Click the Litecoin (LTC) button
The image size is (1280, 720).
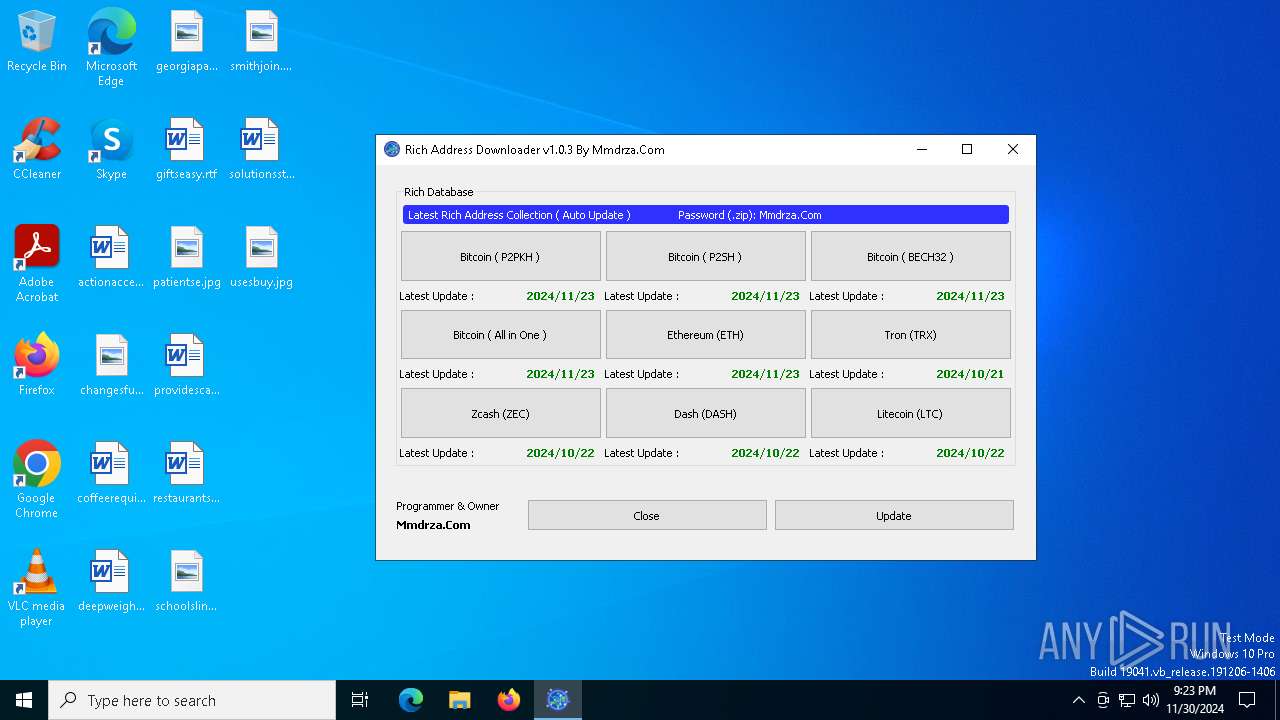[x=910, y=414]
